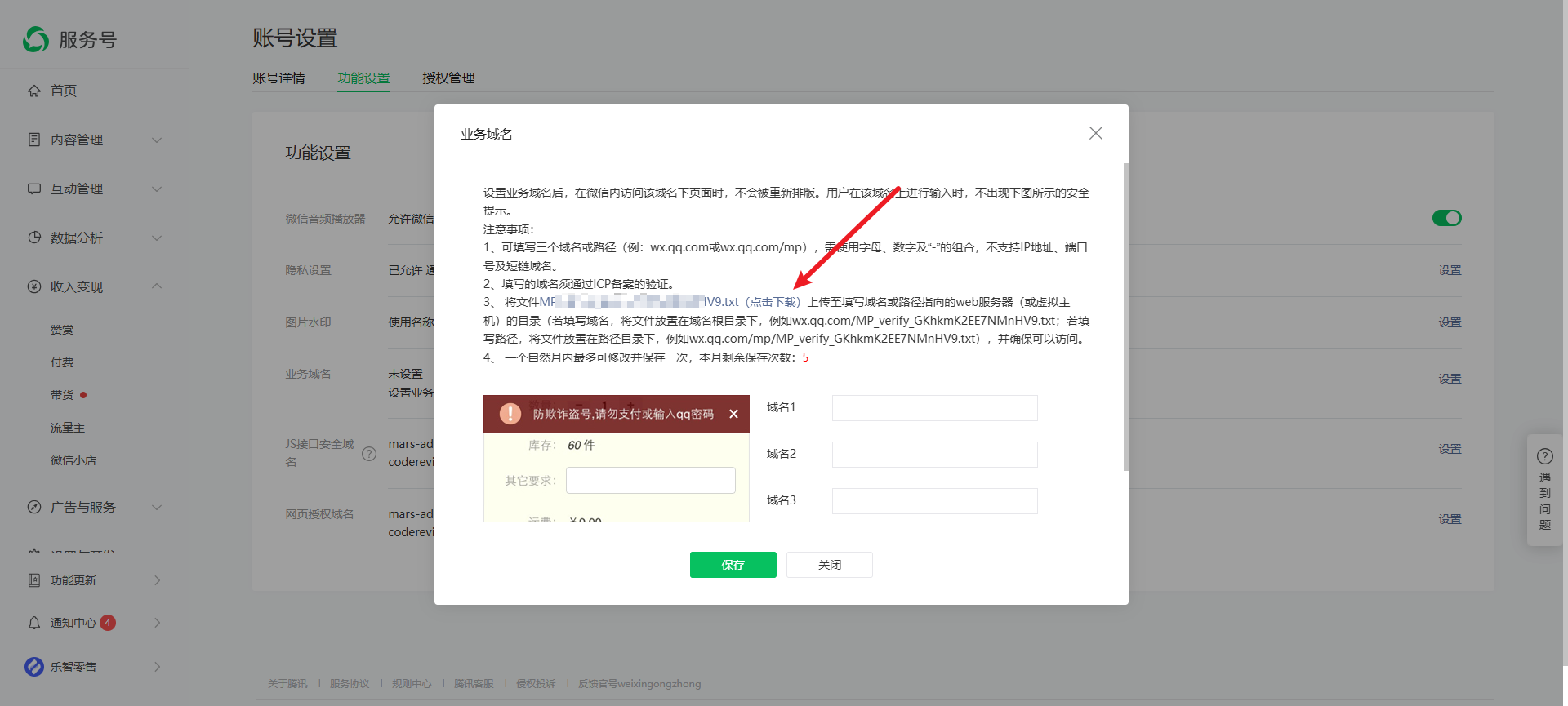The height and width of the screenshot is (706, 1568).
Task: Click the 服务号 green logo icon
Action: [36, 39]
